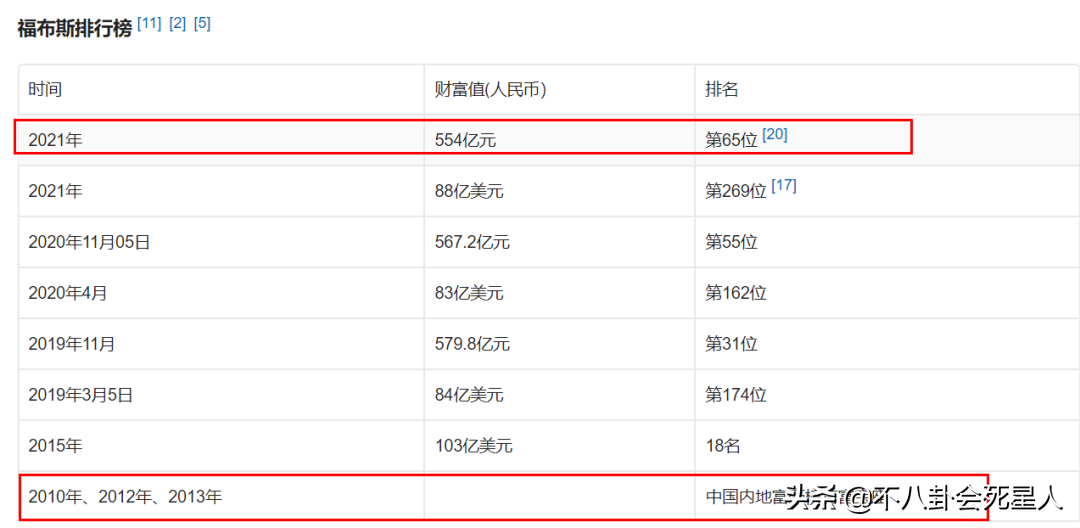Select the 567.2亿元 wealth cell
The width and height of the screenshot is (1080, 528).
click(x=472, y=242)
